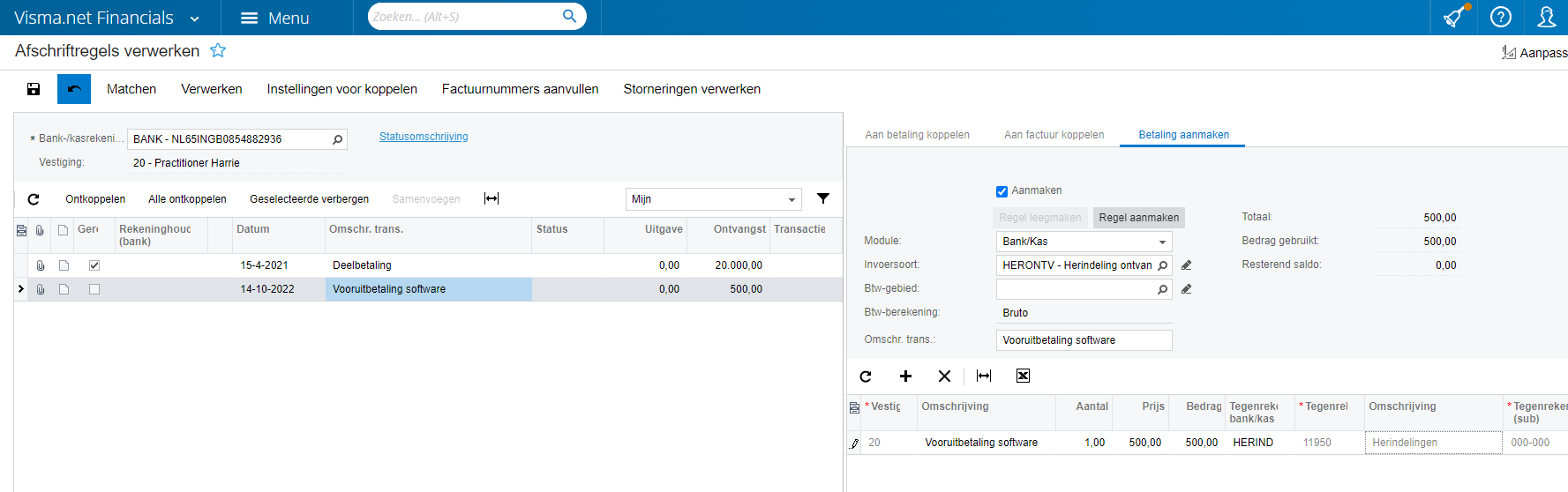The height and width of the screenshot is (492, 1568).
Task: Check Gereed checkbox on 14-10-2022 row
Action: click(x=94, y=289)
